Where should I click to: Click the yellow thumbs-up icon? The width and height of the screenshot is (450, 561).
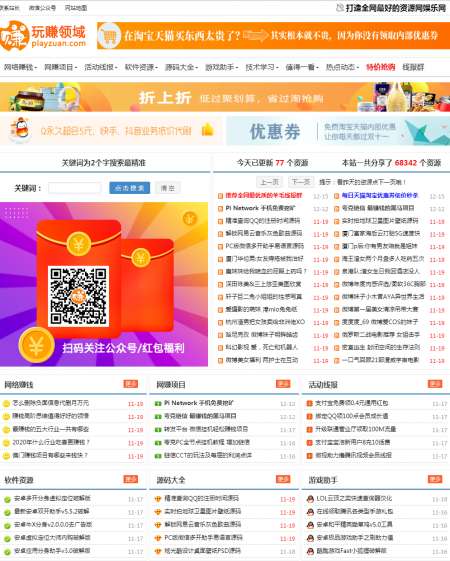point(207,130)
